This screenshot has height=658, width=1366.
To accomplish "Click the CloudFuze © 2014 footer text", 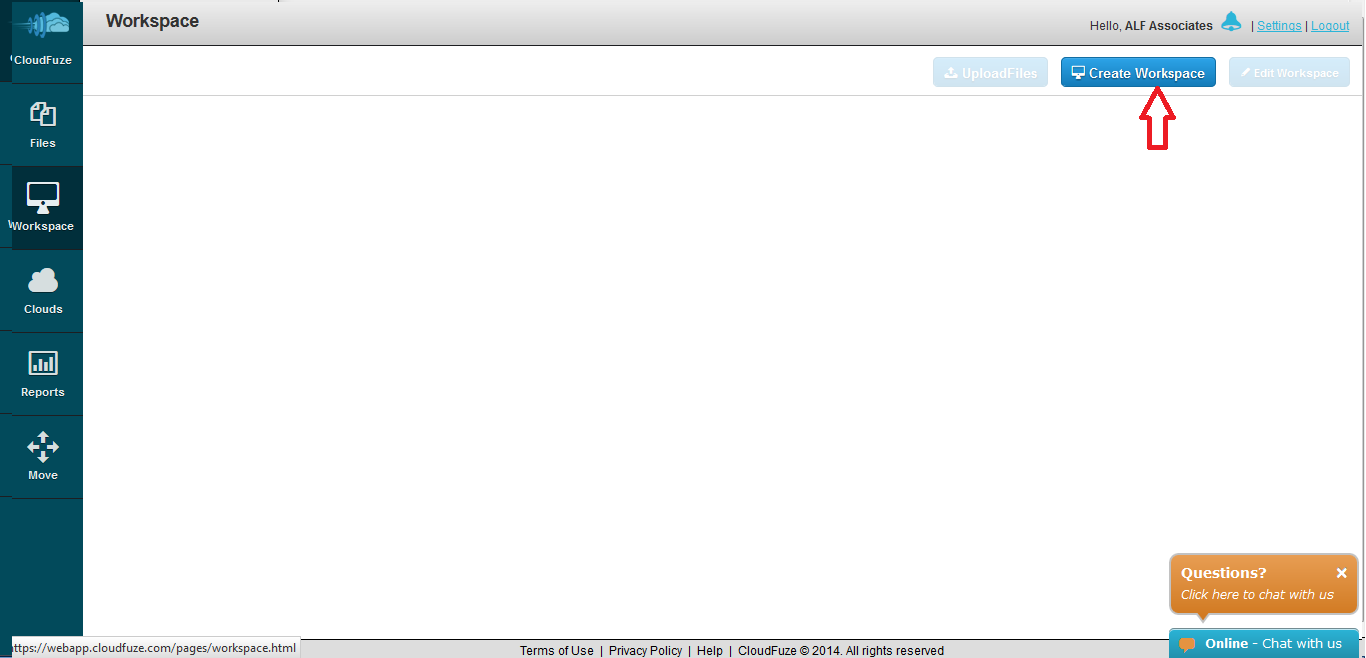I will coord(841,651).
